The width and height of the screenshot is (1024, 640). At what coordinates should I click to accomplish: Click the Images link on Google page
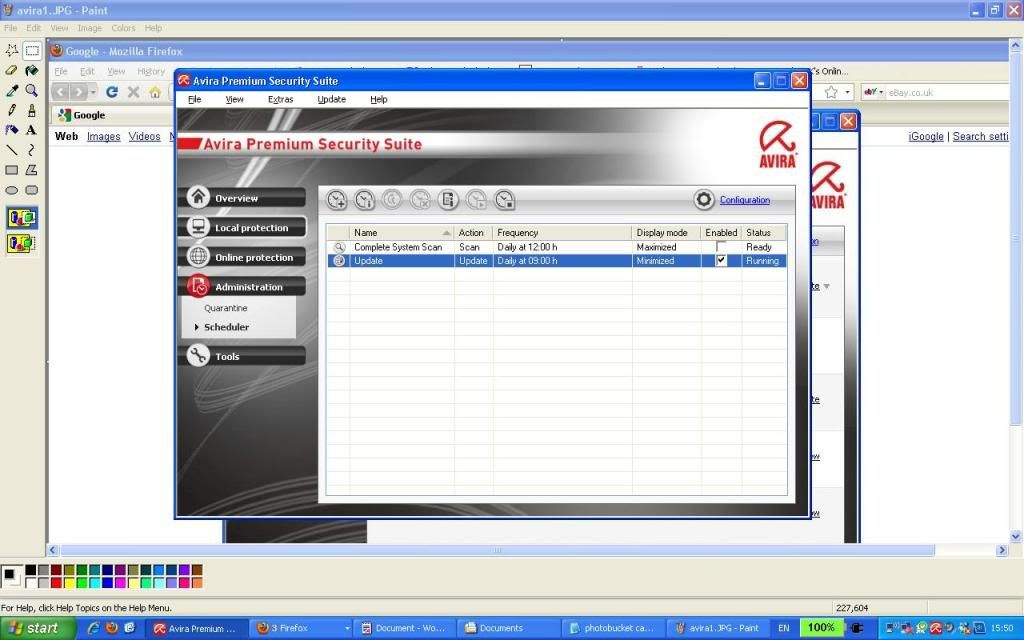[103, 136]
